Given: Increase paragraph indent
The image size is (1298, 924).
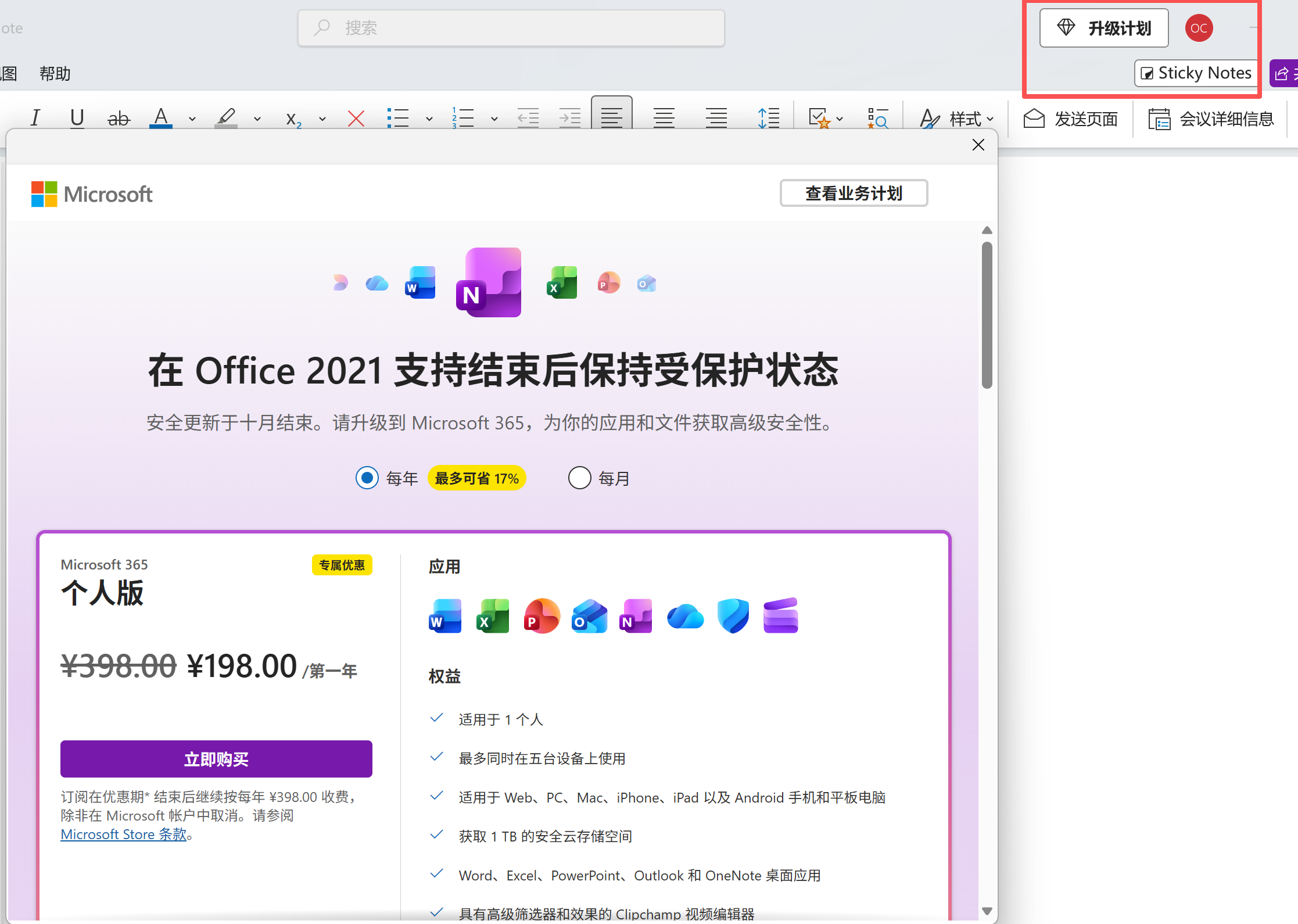Looking at the screenshot, I should 570,118.
